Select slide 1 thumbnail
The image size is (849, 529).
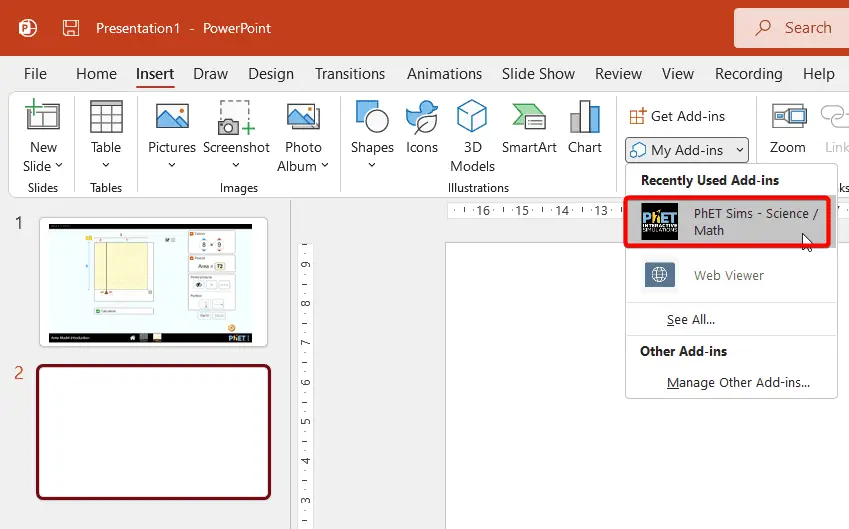pyautogui.click(x=153, y=282)
